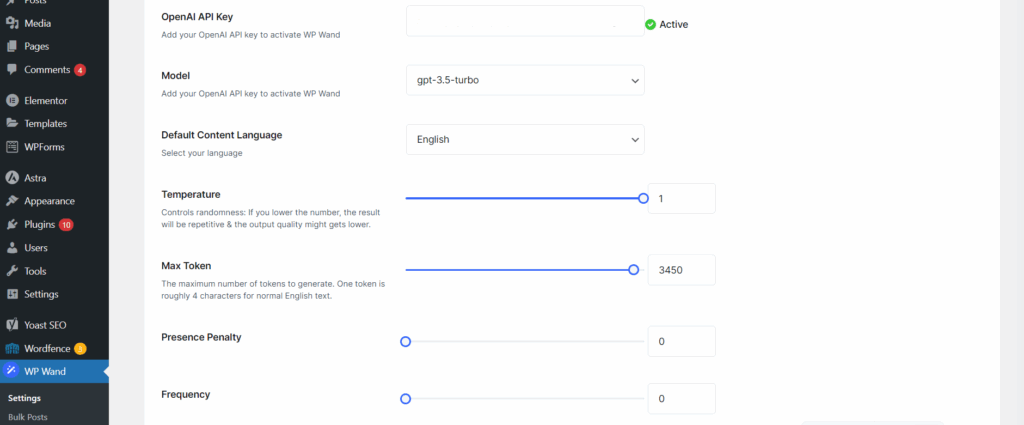Click the Wordfence shield icon
1024x425 pixels.
(x=12, y=349)
